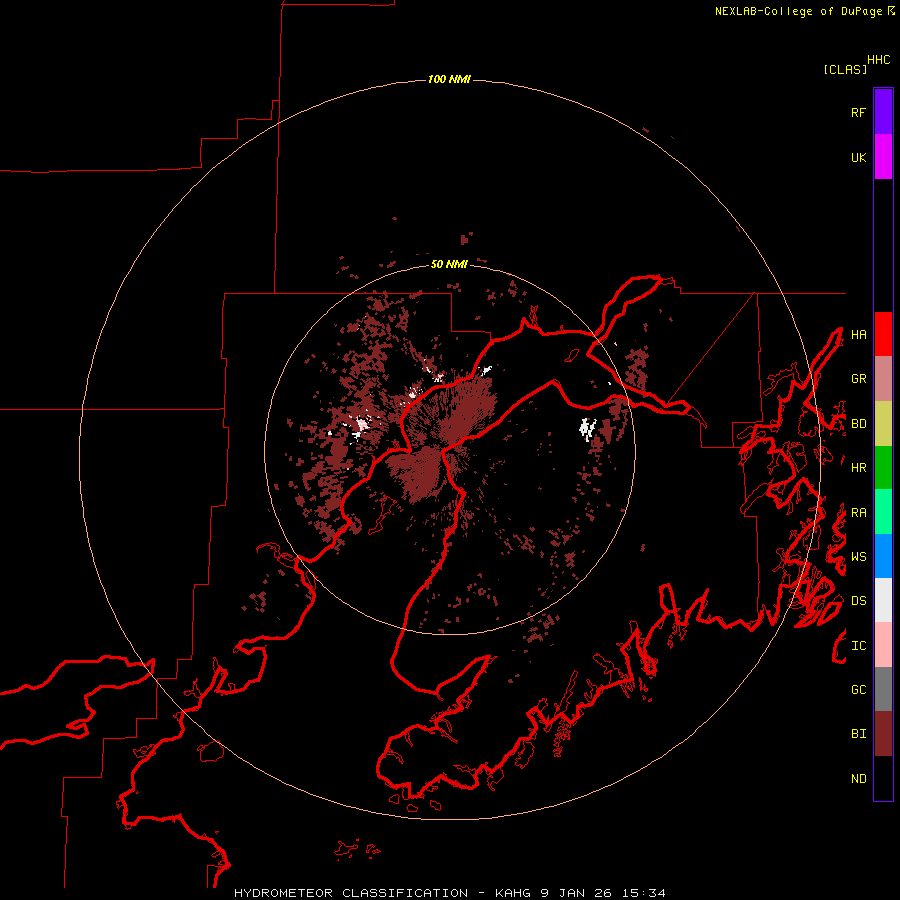Click the ND black legend swatch
Viewport: 900px width, 900px height.
pyautogui.click(x=883, y=778)
